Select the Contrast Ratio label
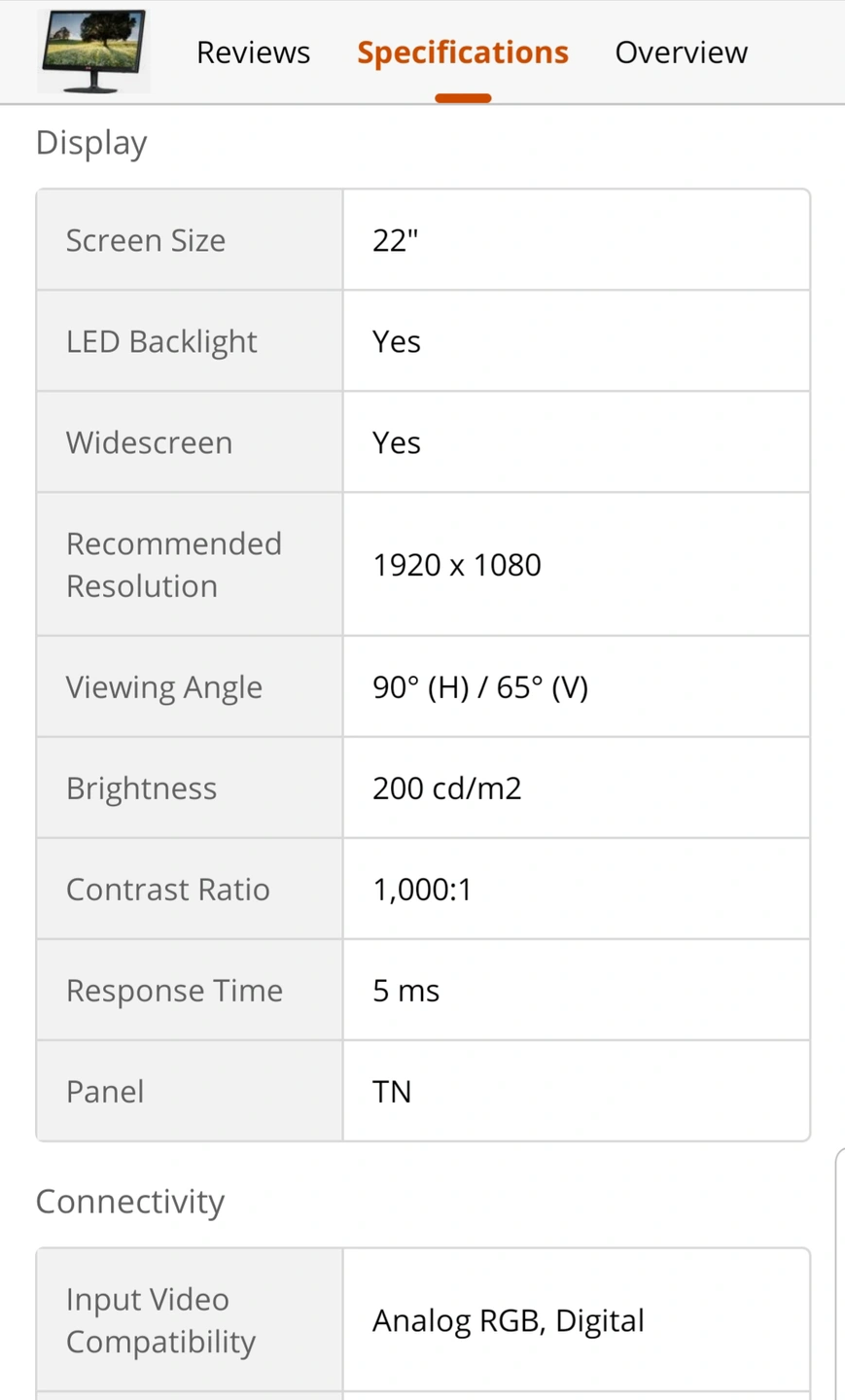Image resolution: width=845 pixels, height=1400 pixels. click(x=167, y=890)
